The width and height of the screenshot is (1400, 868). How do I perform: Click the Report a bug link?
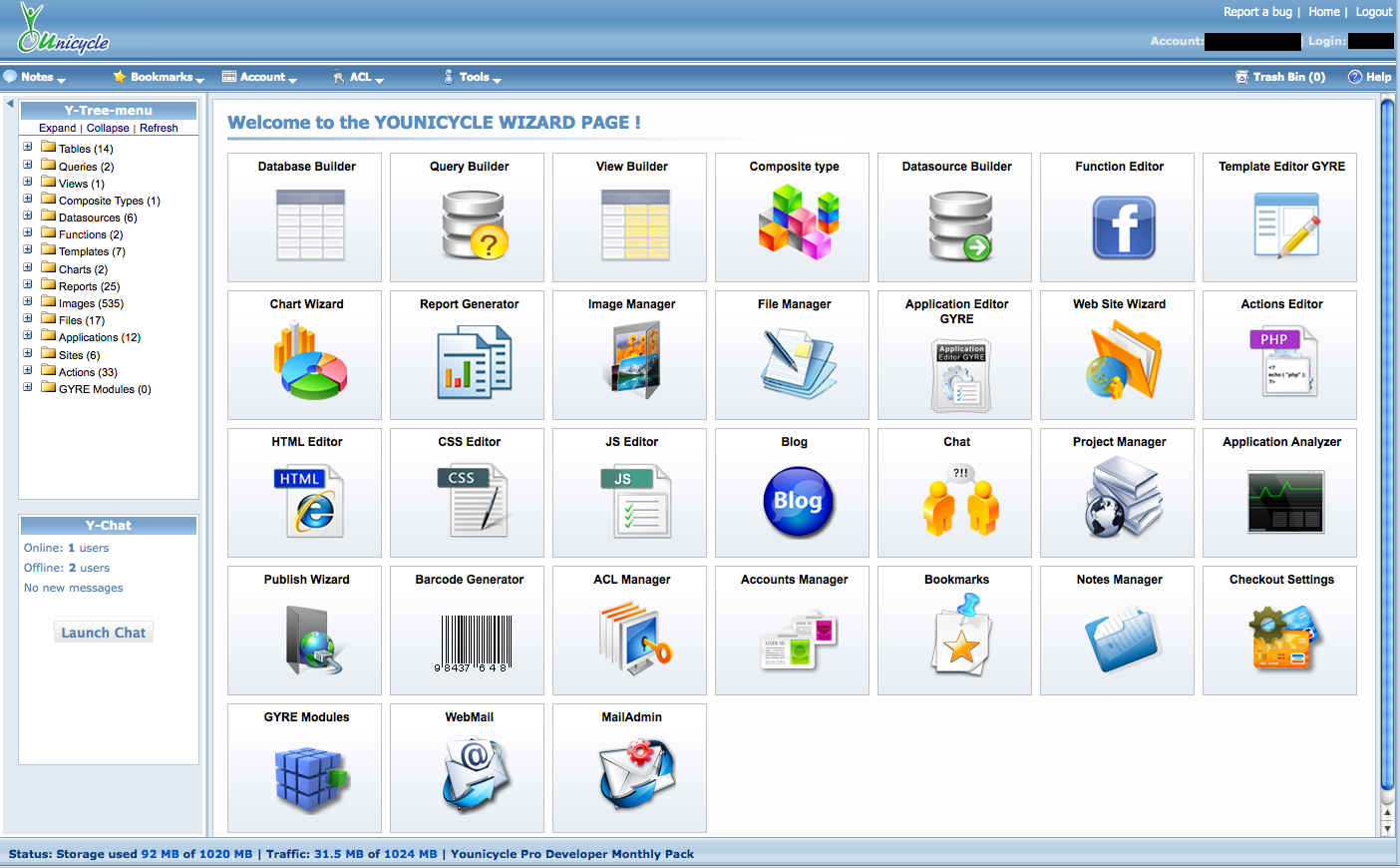[1256, 12]
